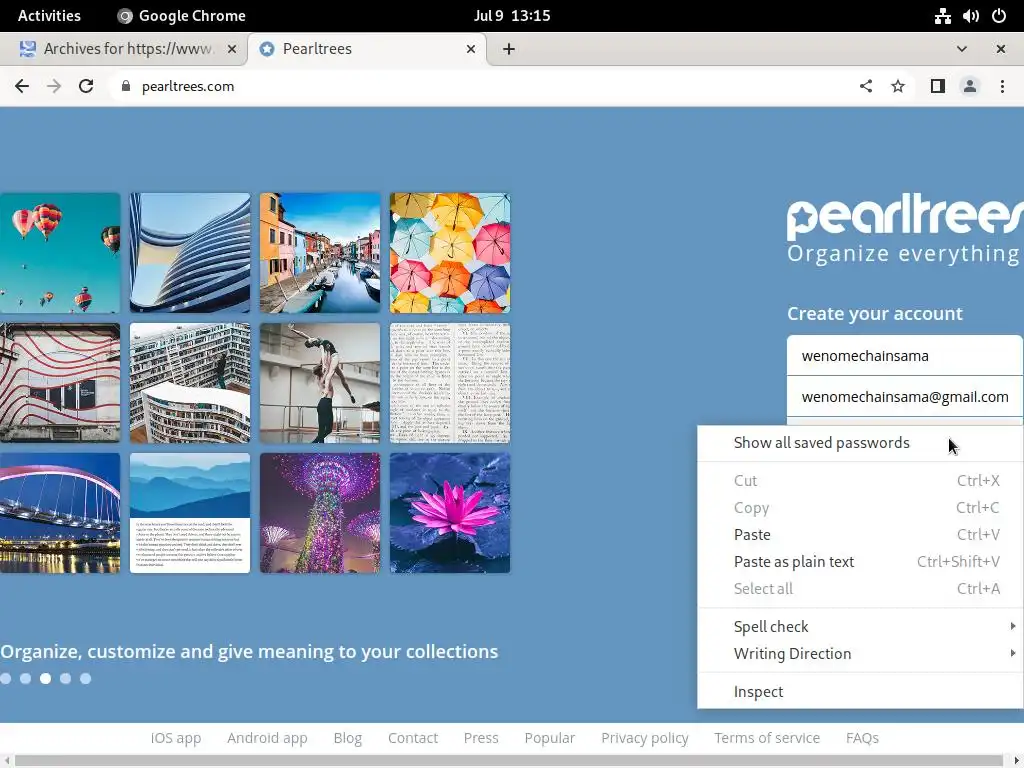
Task: Bookmark this tab with the star icon
Action: 898,86
